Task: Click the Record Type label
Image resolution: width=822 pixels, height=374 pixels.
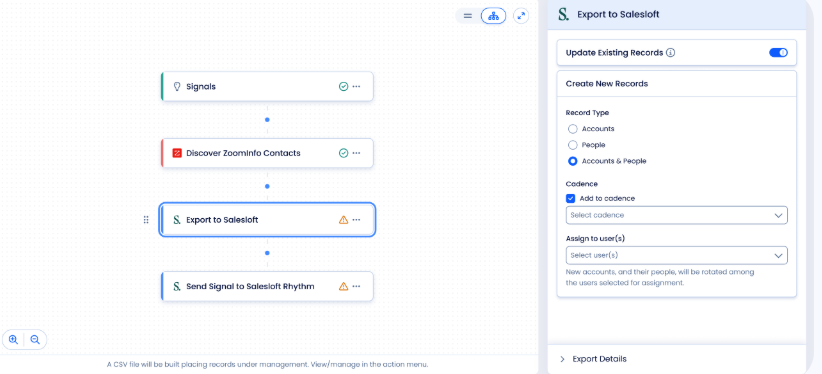Action: click(x=587, y=113)
